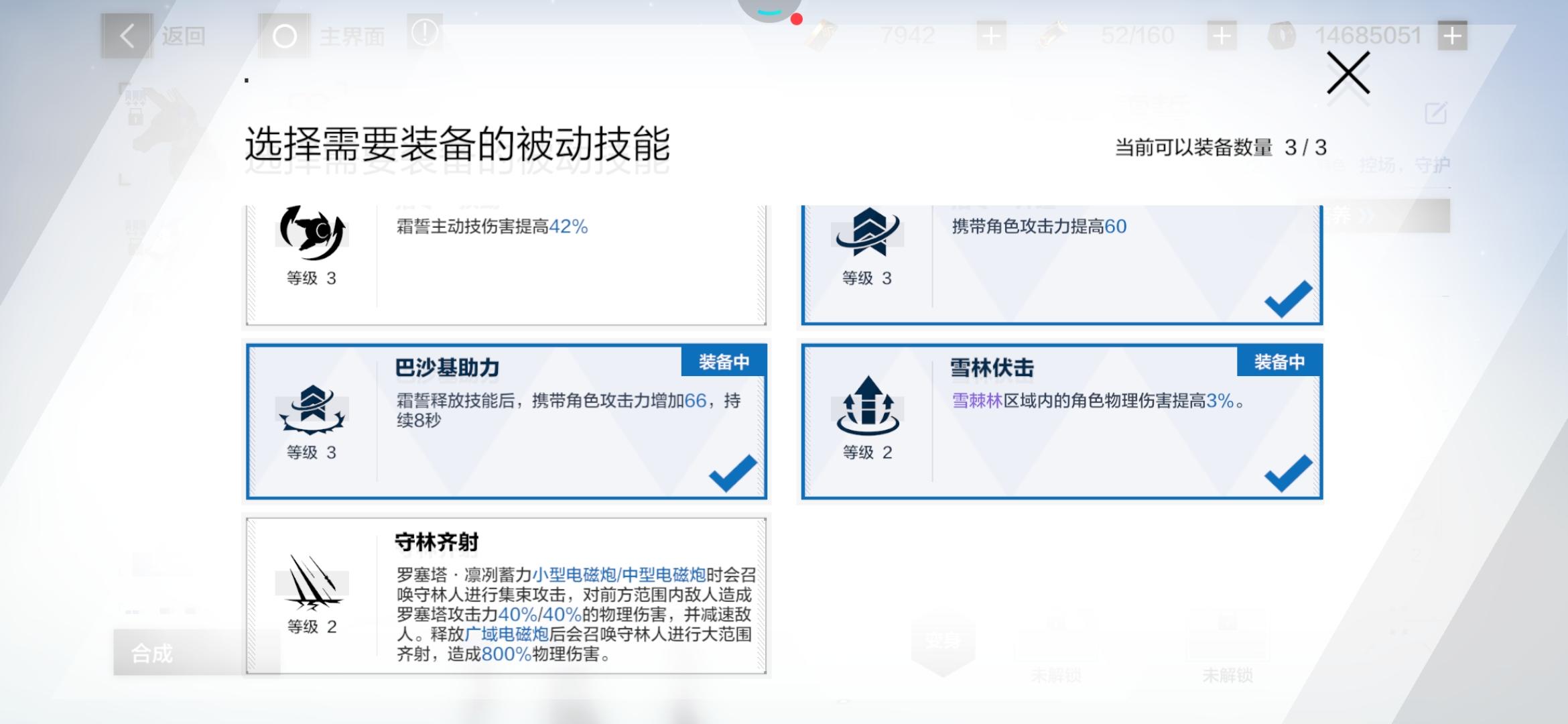Tap the 小型电磁炮/中型电磁炮 keyword link
1568x724 pixels.
click(618, 575)
